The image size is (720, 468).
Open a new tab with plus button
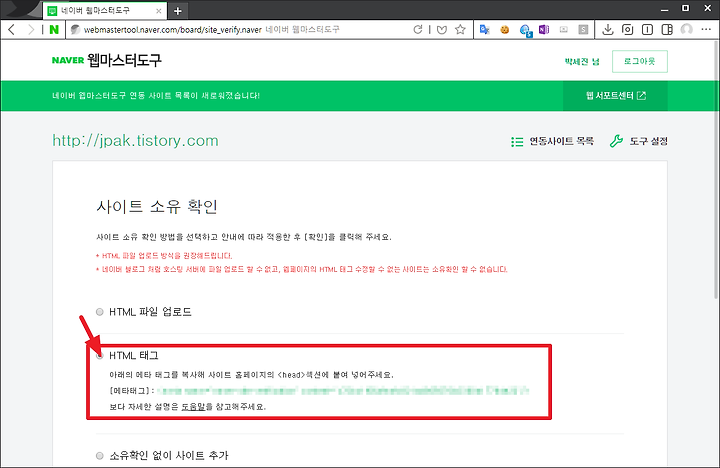(178, 11)
